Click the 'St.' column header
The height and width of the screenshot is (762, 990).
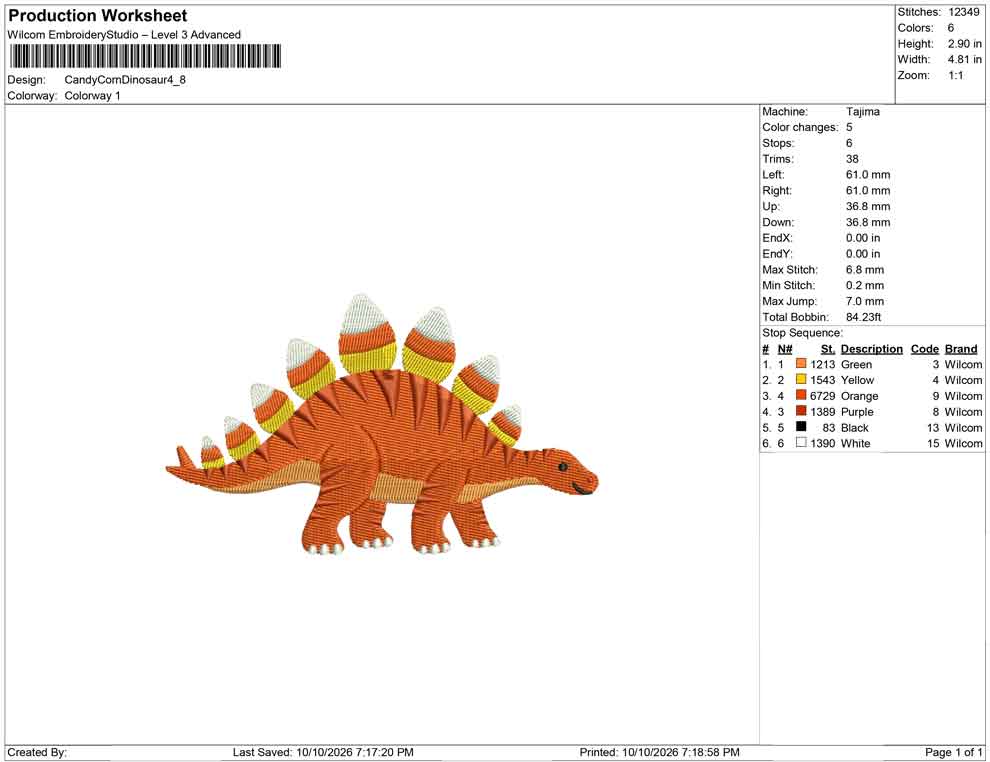click(x=828, y=349)
